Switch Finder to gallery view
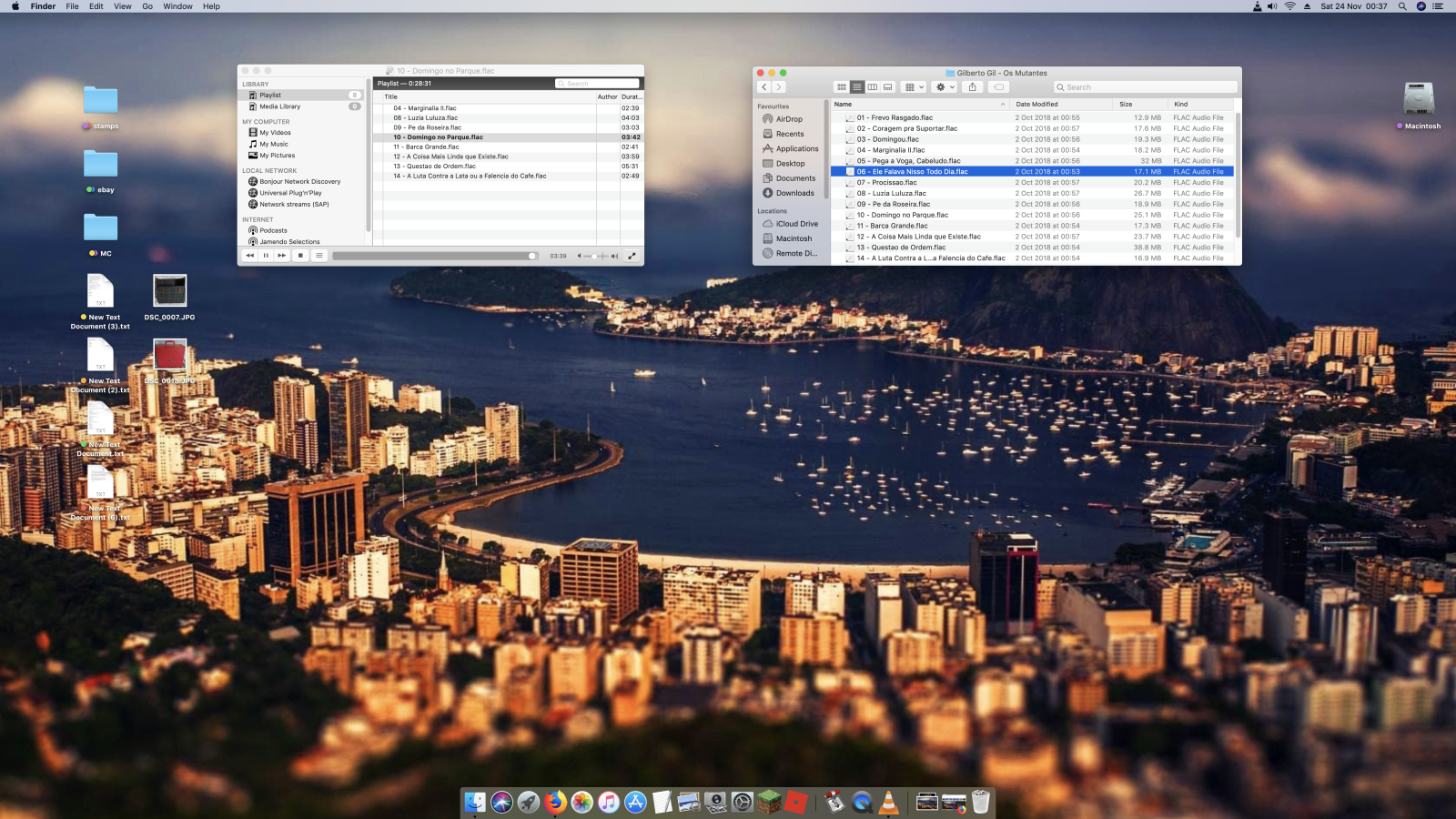 (x=888, y=87)
